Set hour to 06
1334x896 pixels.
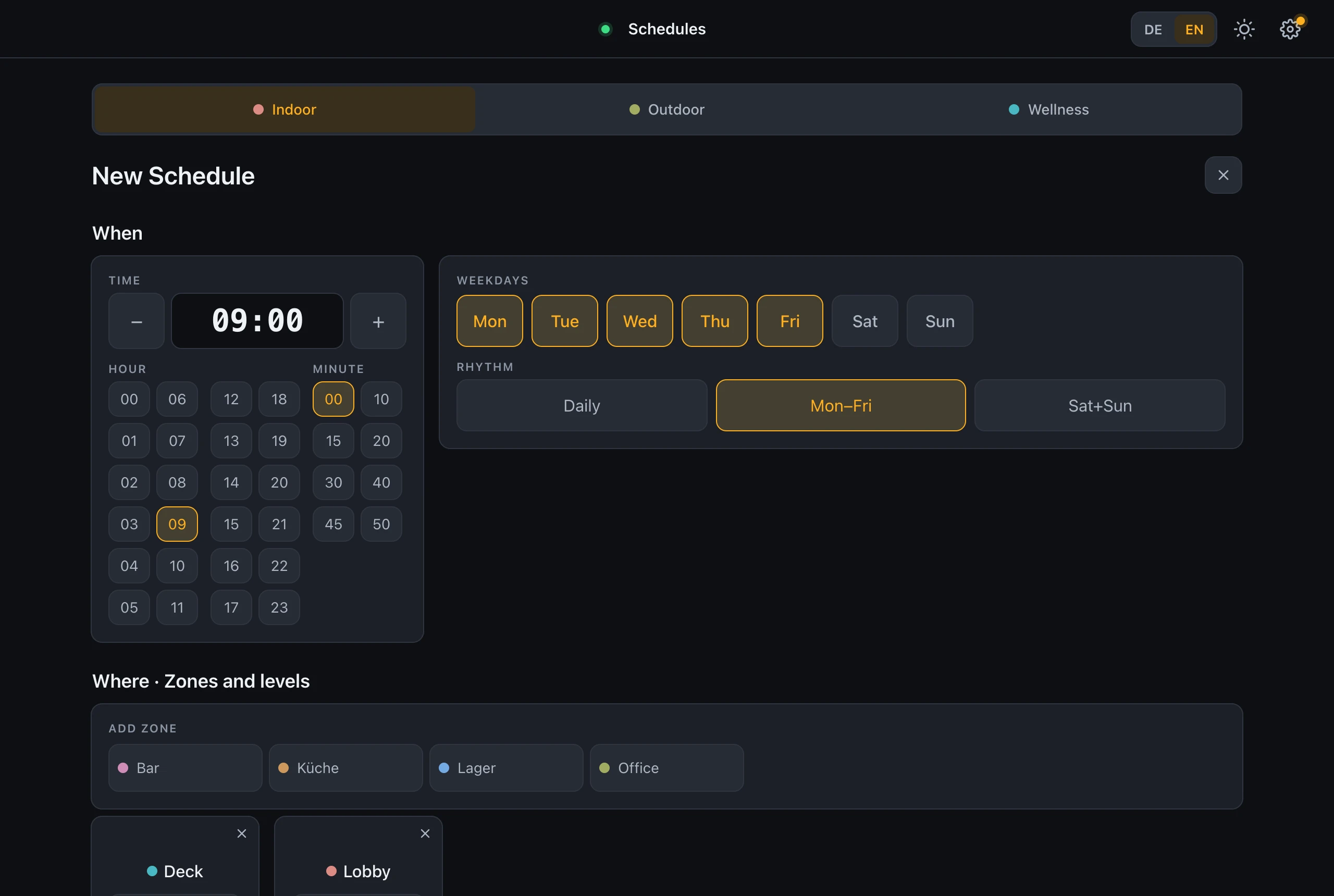coord(177,399)
